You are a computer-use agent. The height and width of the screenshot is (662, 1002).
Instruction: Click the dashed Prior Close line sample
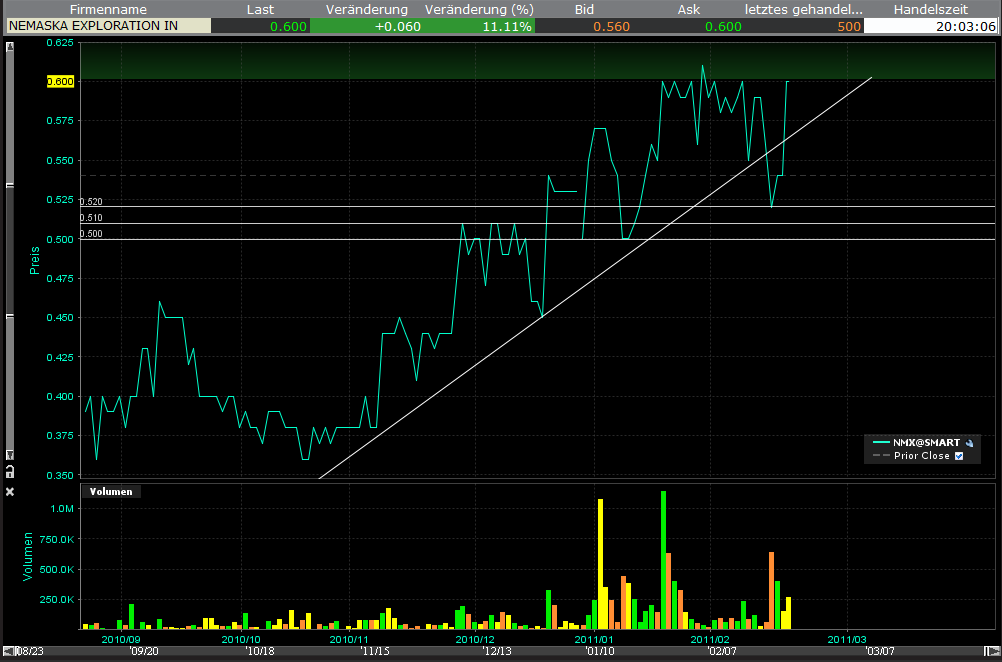tap(881, 456)
